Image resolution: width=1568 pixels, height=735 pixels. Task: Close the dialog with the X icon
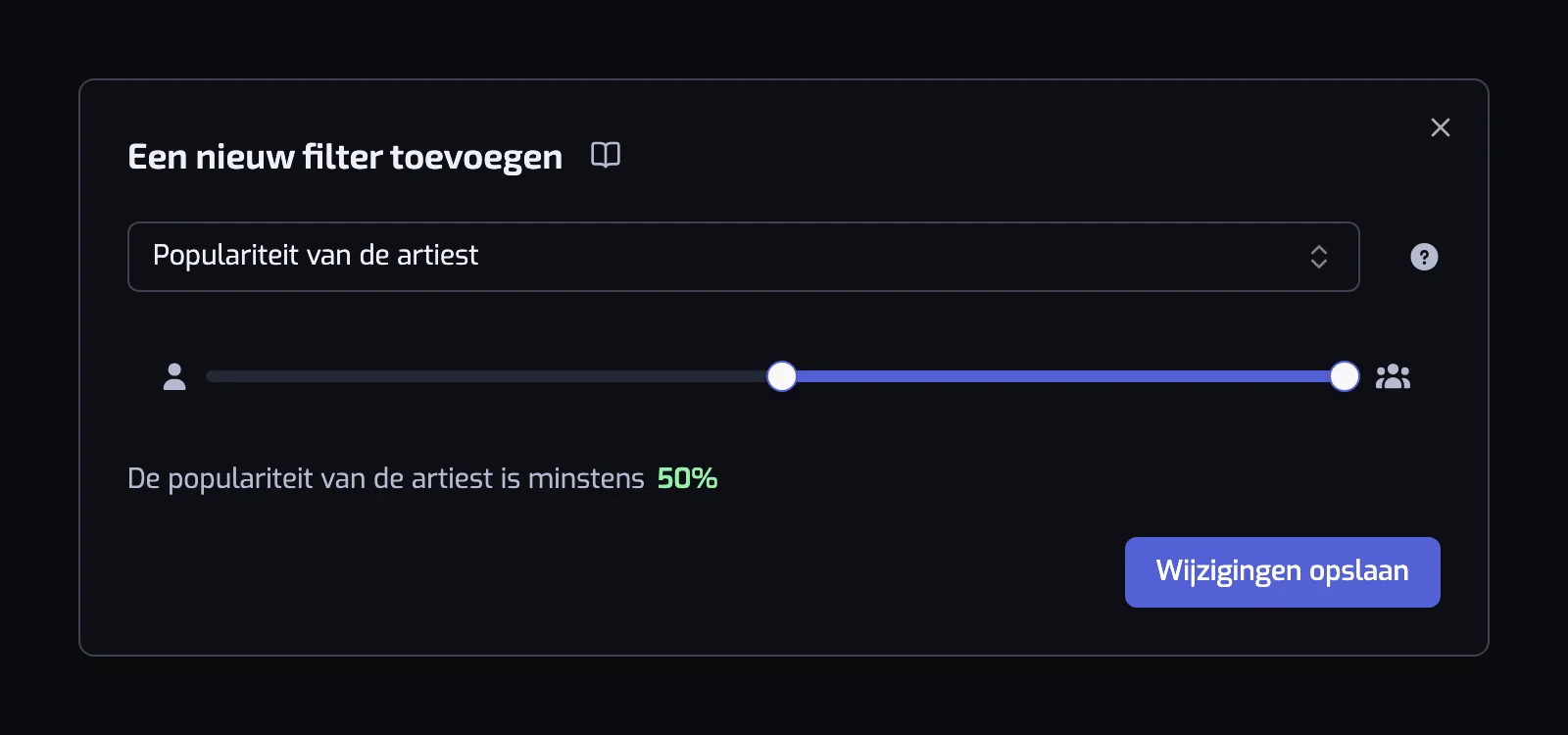pos(1440,127)
